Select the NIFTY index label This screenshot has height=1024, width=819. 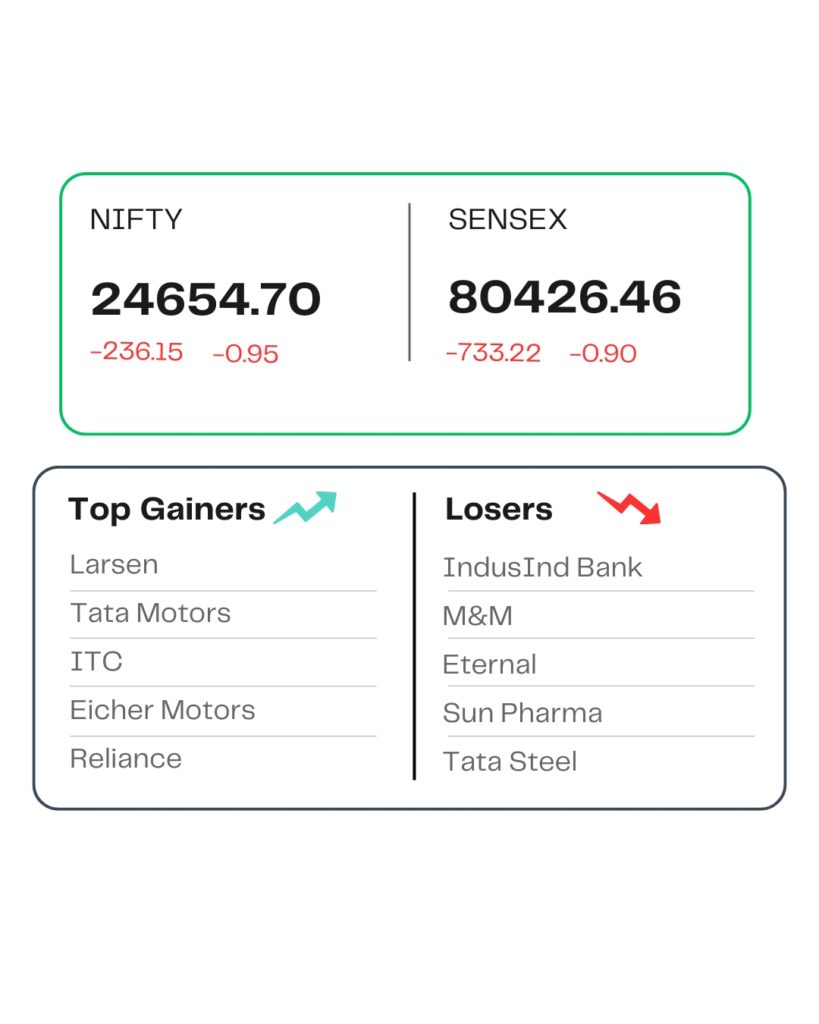coord(136,219)
